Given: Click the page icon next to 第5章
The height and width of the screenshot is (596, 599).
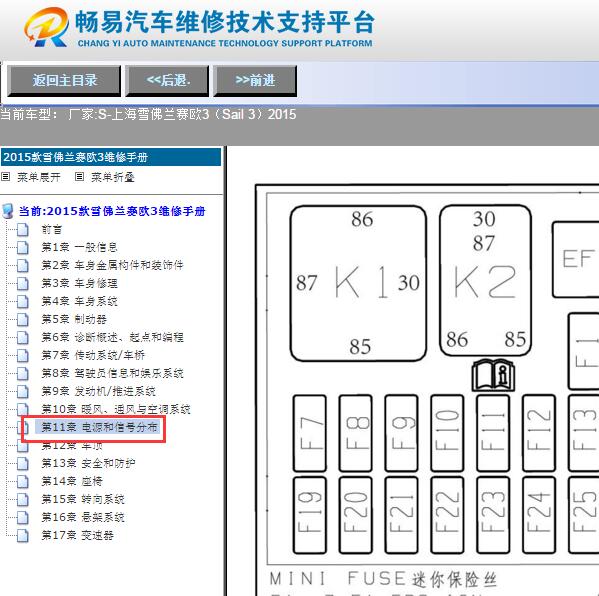Looking at the screenshot, I should pos(23,319).
